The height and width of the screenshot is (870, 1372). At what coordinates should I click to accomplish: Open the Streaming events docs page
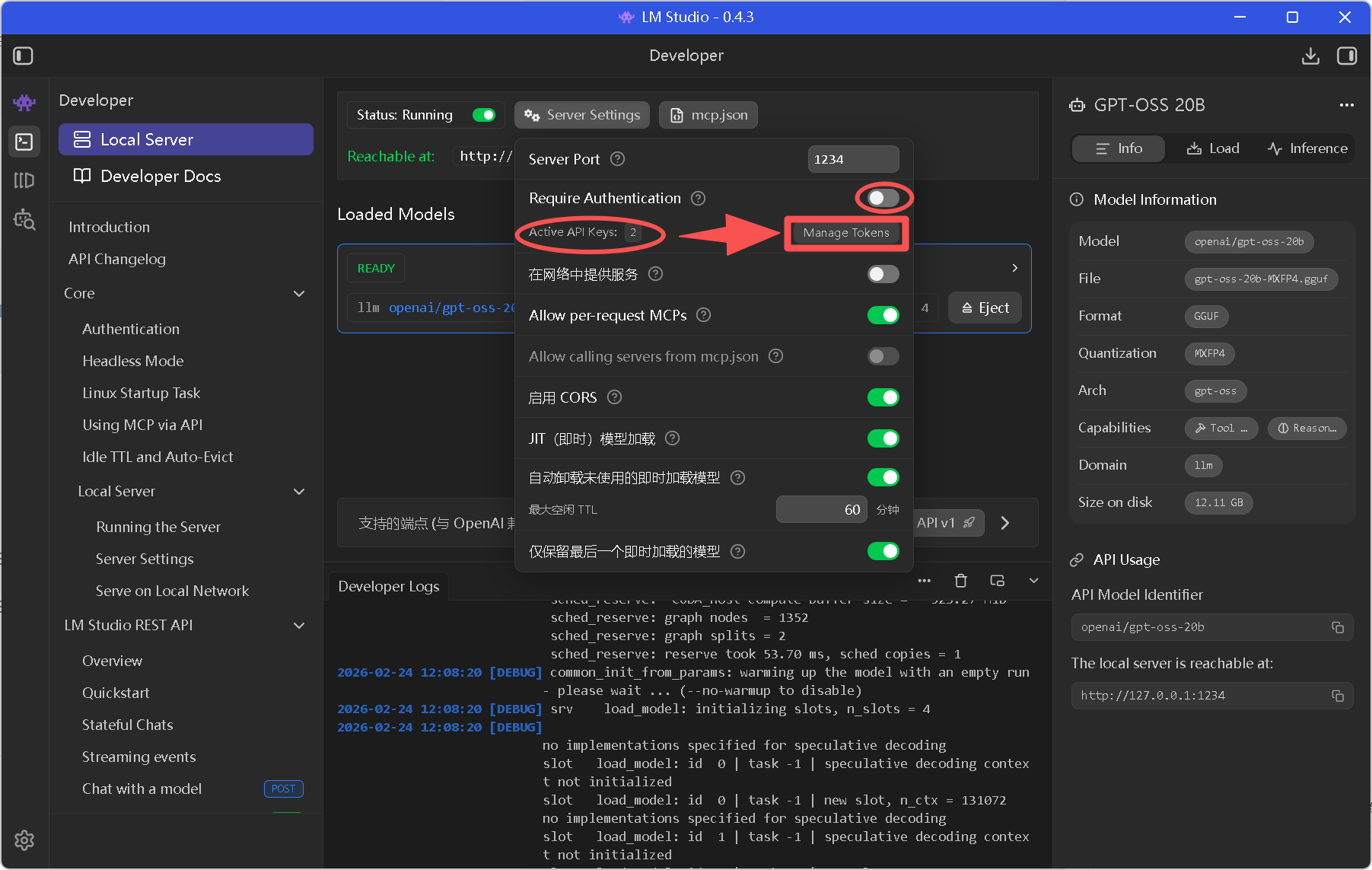click(139, 757)
